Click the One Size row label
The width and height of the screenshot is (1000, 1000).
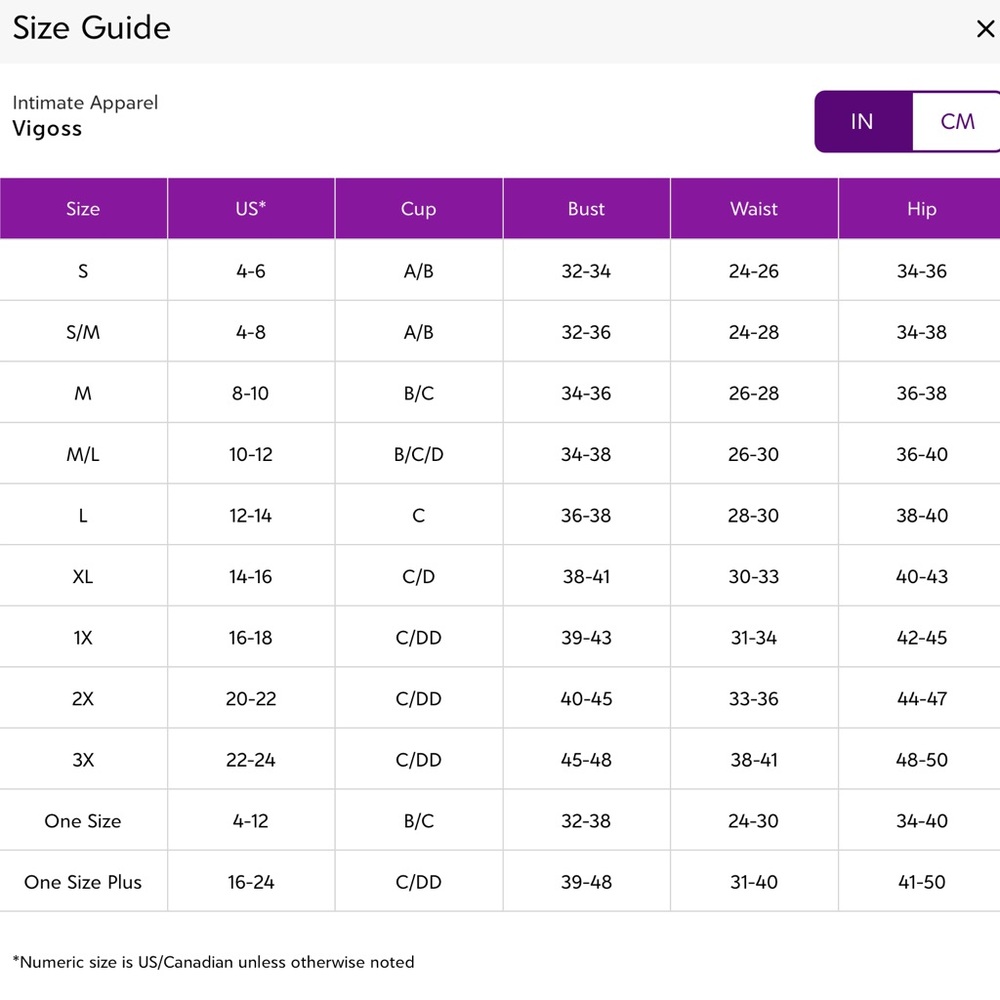coord(83,821)
